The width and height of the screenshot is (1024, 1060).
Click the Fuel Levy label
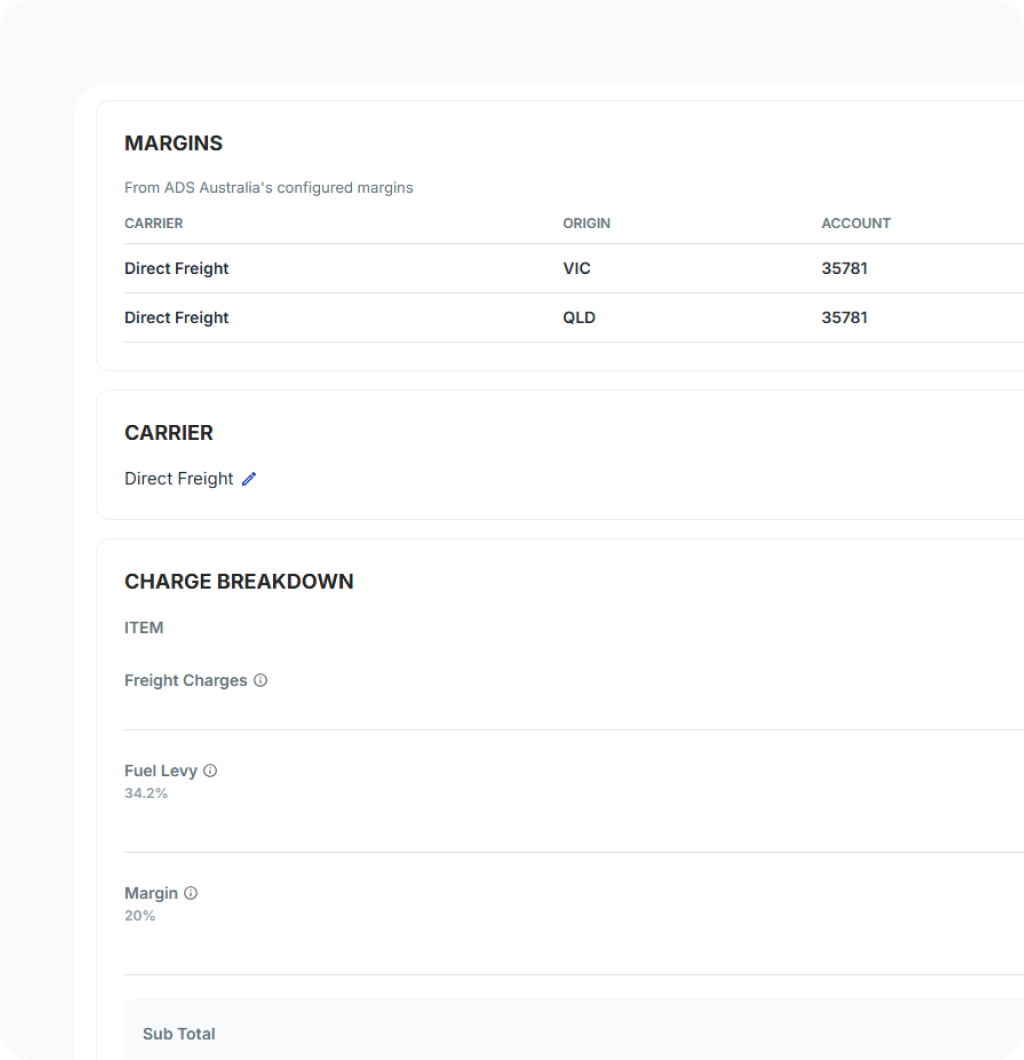pos(161,771)
